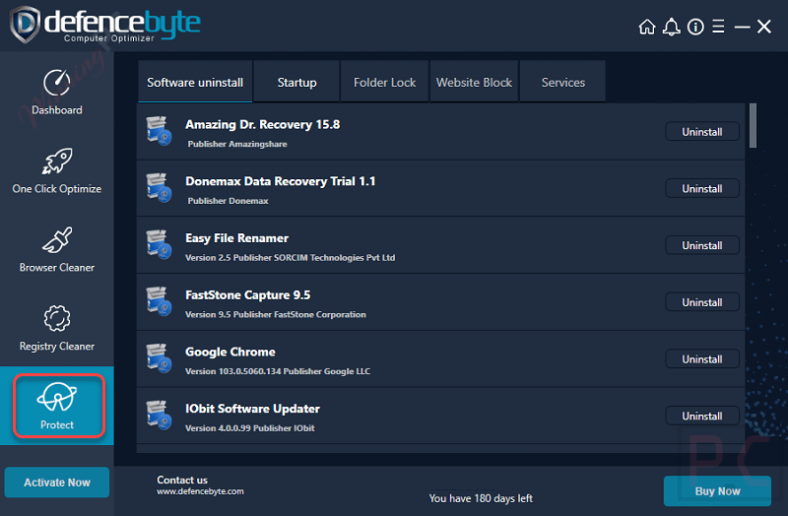Click the defencebyte shield logo
Viewport: 788px width, 516px height.
point(25,24)
